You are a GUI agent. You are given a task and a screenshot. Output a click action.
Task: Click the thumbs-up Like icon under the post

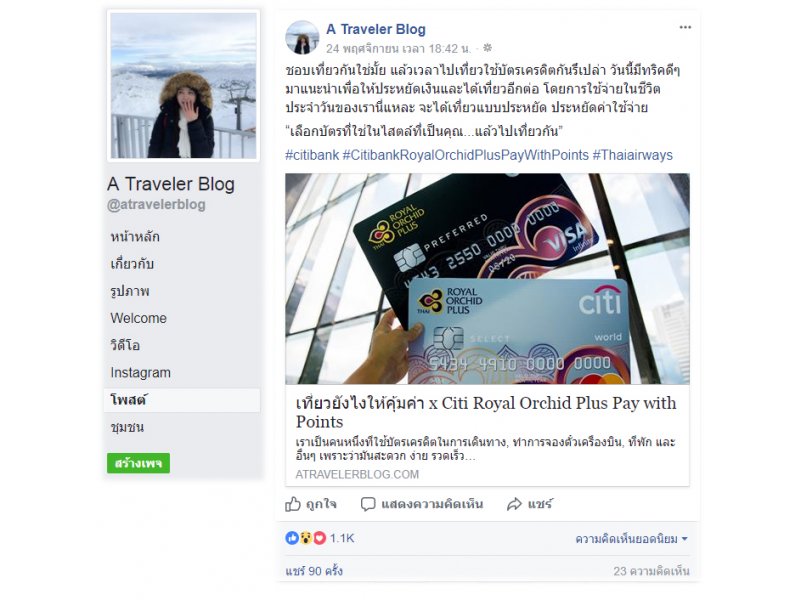point(293,504)
